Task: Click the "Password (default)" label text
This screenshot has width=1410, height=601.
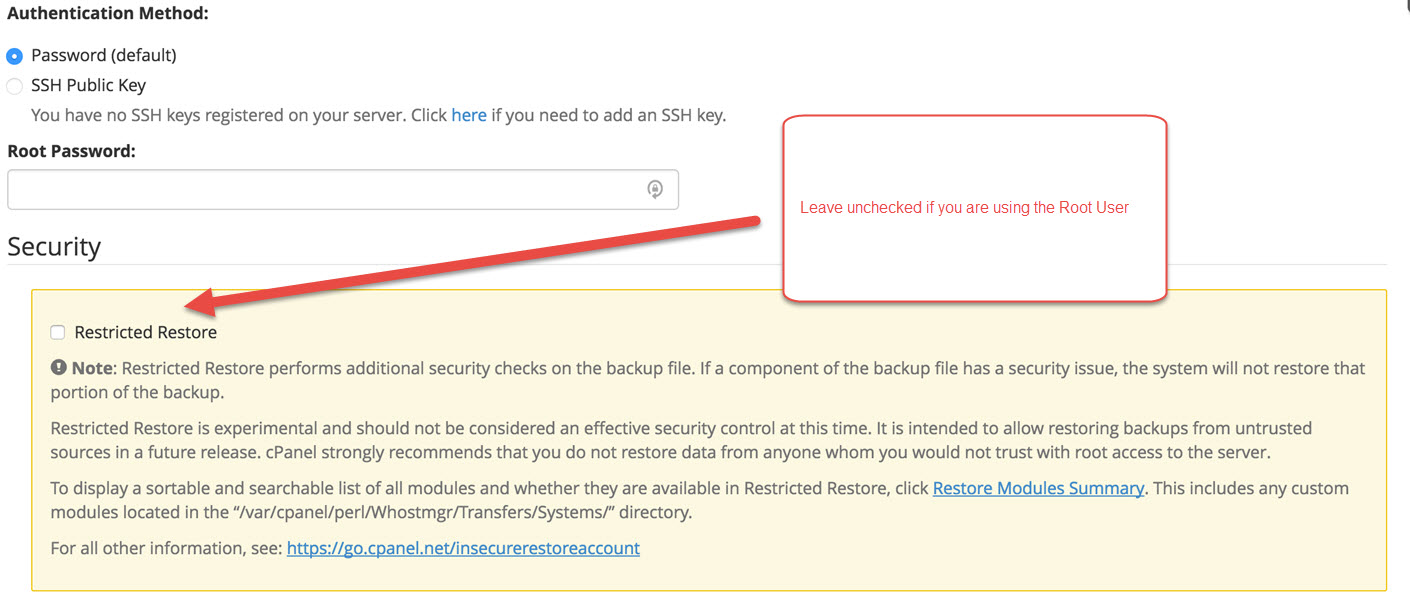Action: point(103,55)
